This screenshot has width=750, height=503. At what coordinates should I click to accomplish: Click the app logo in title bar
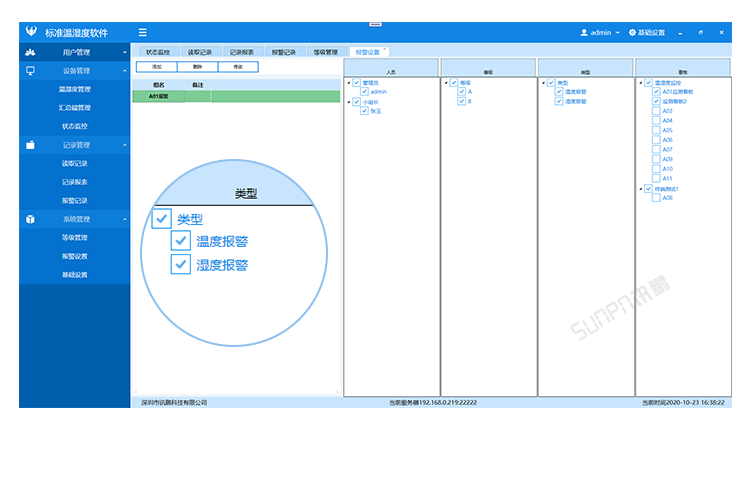pos(32,33)
